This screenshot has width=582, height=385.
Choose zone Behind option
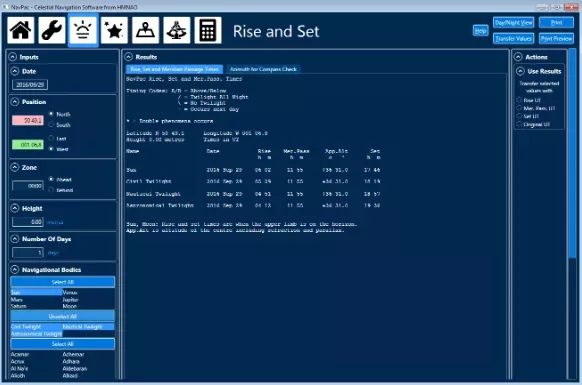click(51, 190)
